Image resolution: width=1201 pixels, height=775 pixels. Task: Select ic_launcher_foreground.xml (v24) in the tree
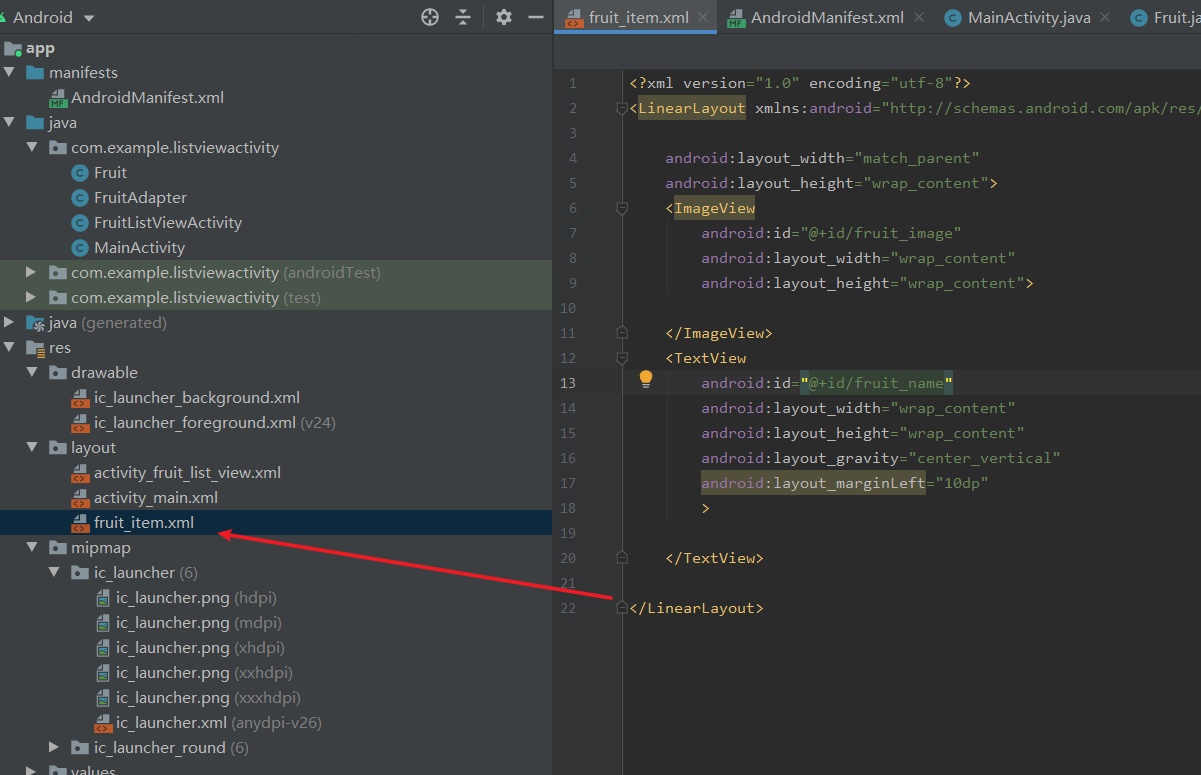[215, 423]
